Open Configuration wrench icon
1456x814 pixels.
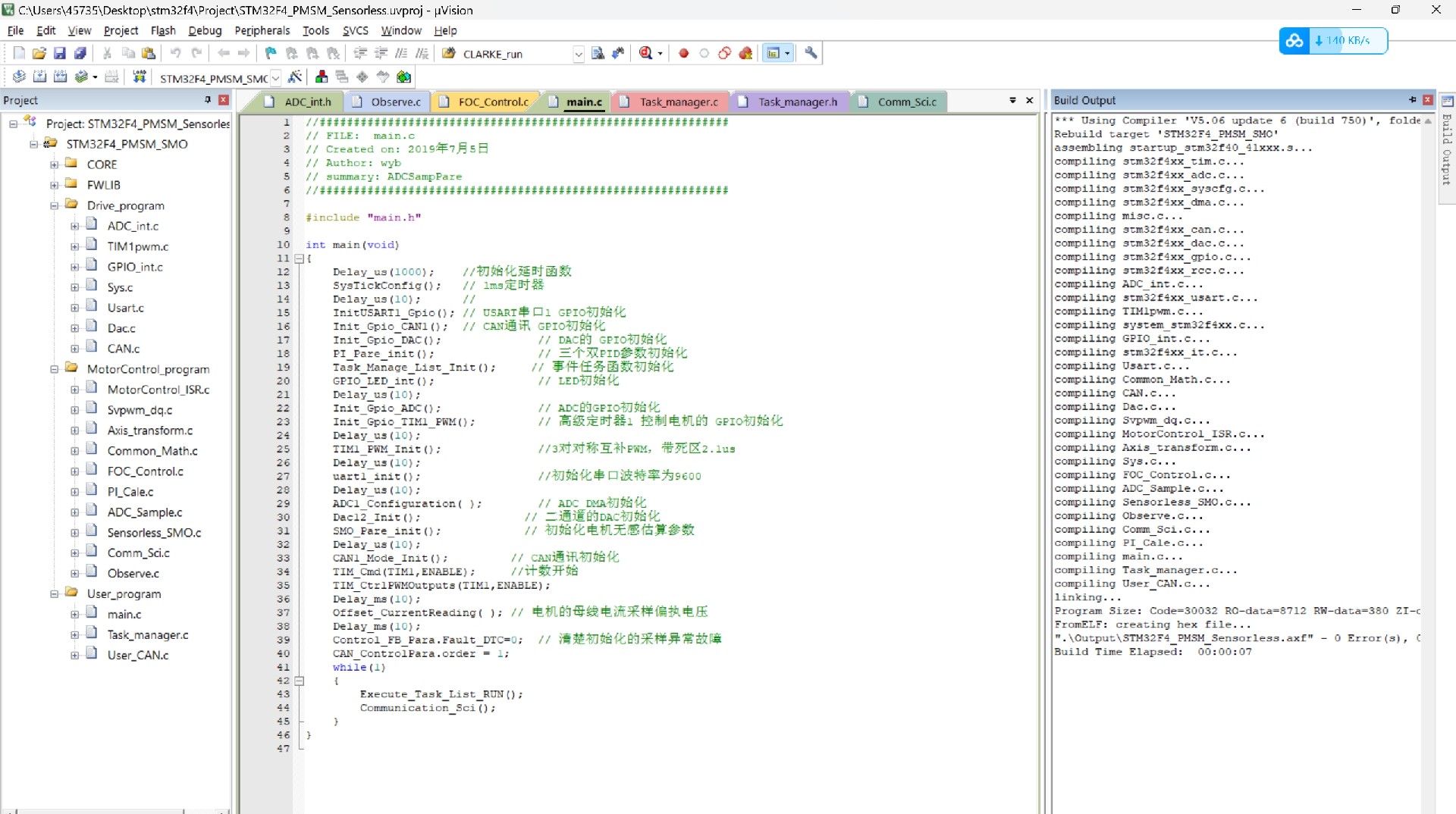pyautogui.click(x=811, y=53)
